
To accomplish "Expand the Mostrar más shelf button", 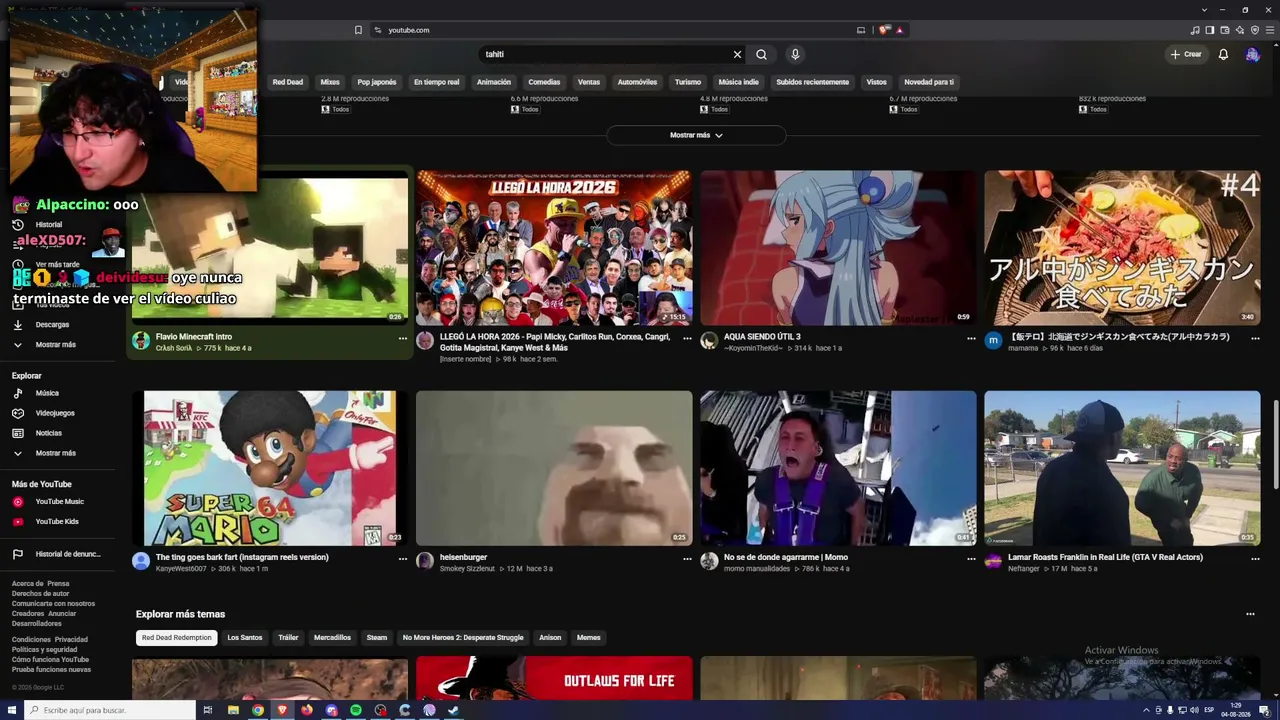I will tap(696, 135).
